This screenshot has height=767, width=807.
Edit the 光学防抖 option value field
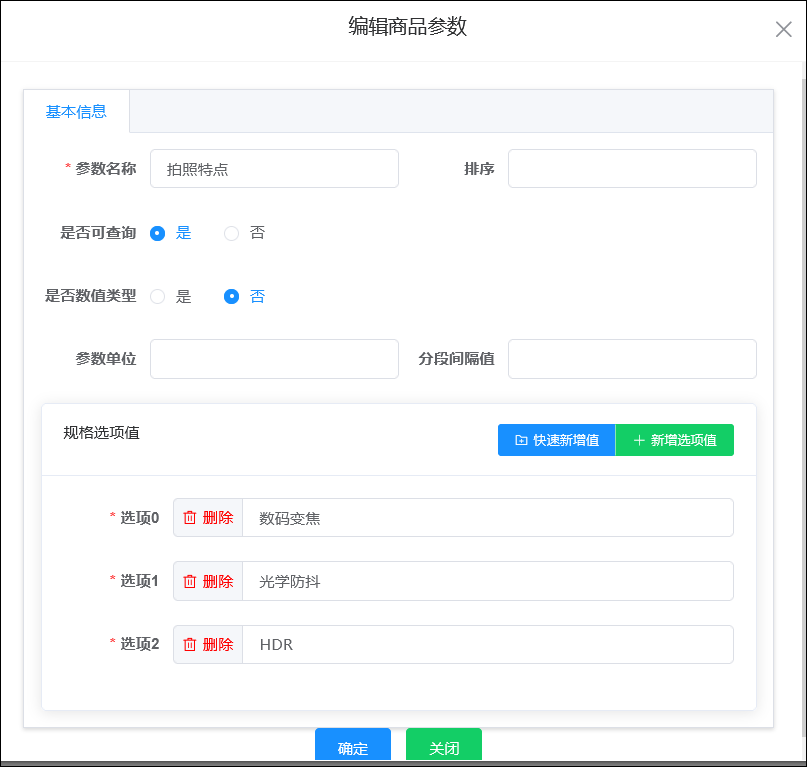487,581
